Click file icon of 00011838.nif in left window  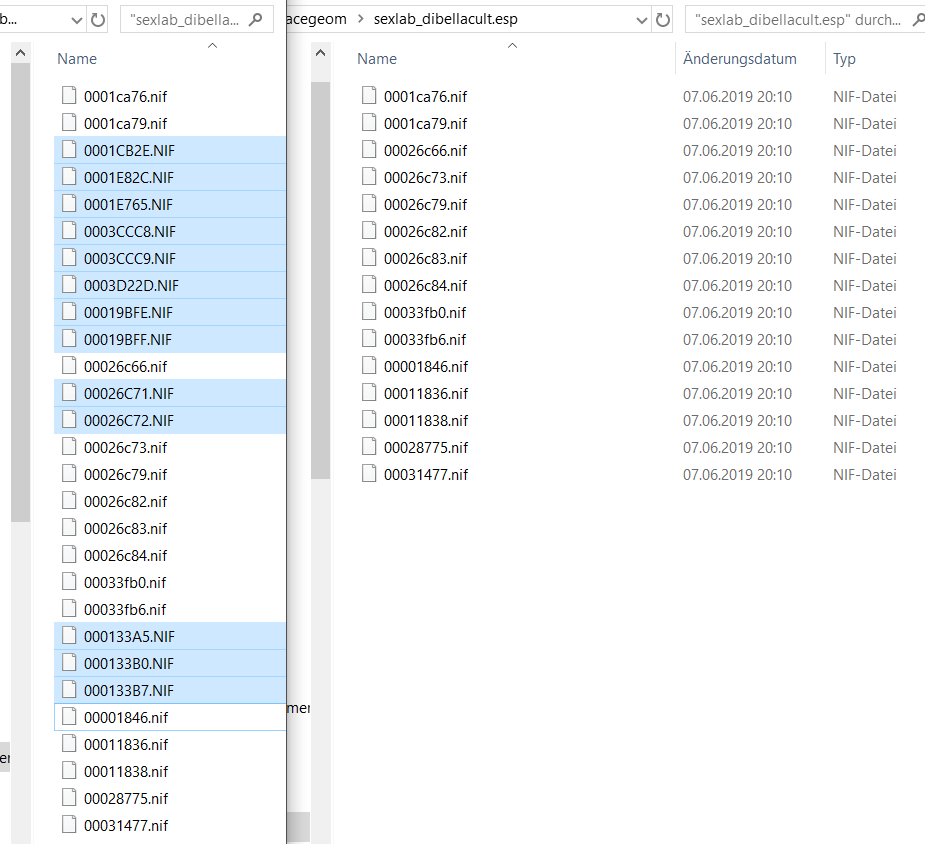(x=69, y=771)
